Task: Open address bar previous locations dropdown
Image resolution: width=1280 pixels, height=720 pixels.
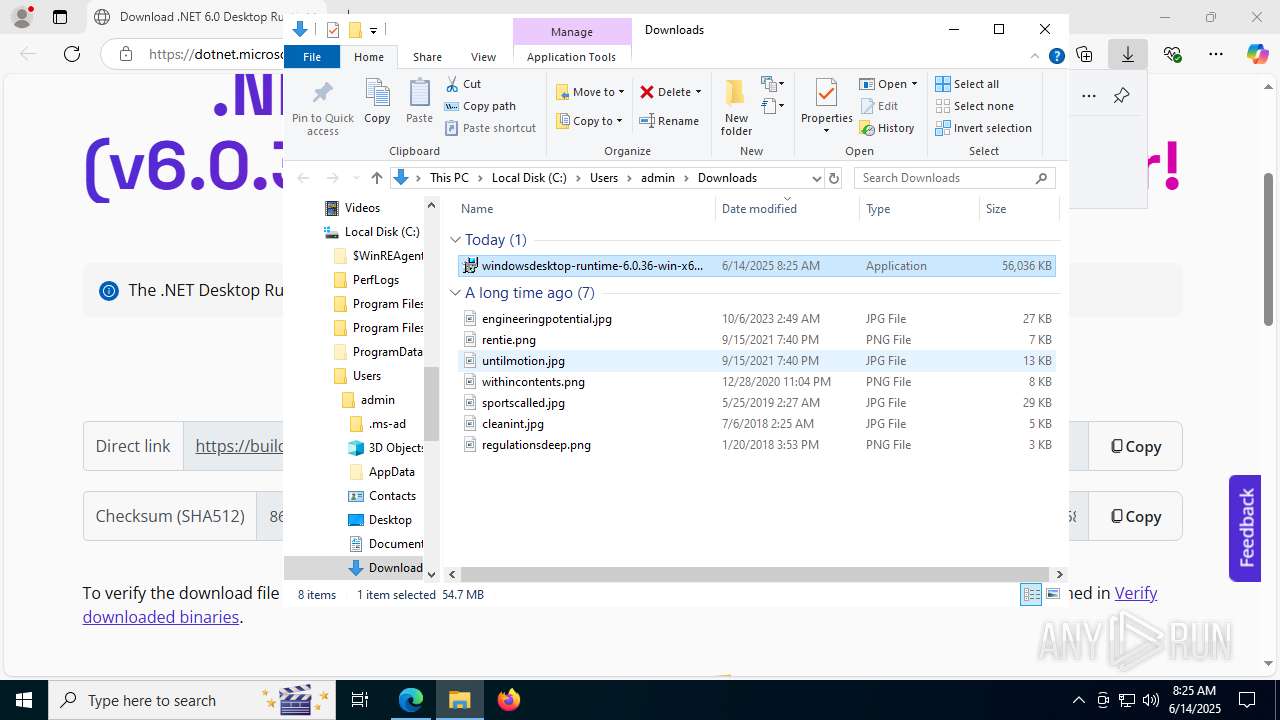Action: coord(816,178)
